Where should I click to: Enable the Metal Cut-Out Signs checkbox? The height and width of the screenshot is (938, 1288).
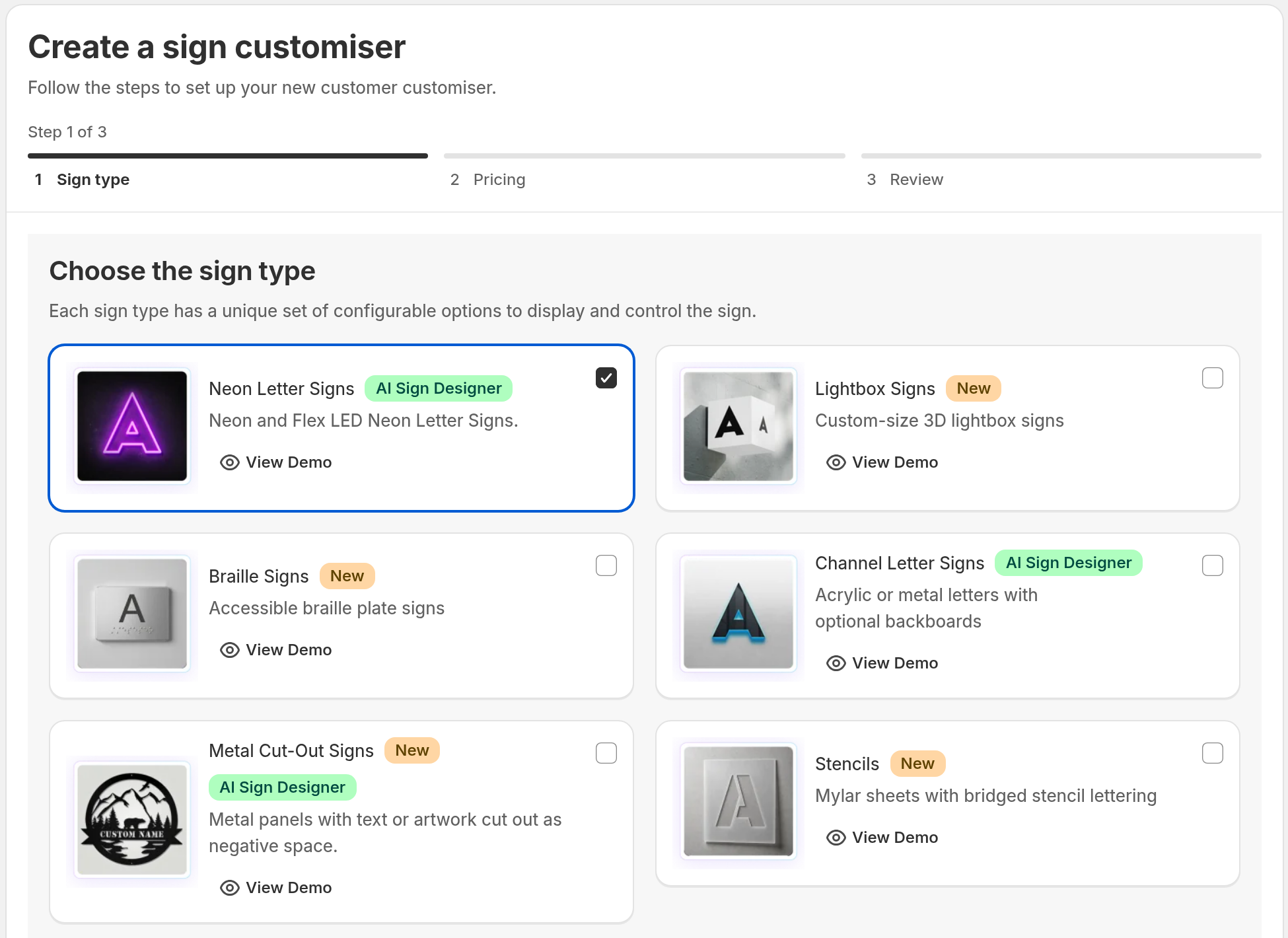[x=606, y=753]
